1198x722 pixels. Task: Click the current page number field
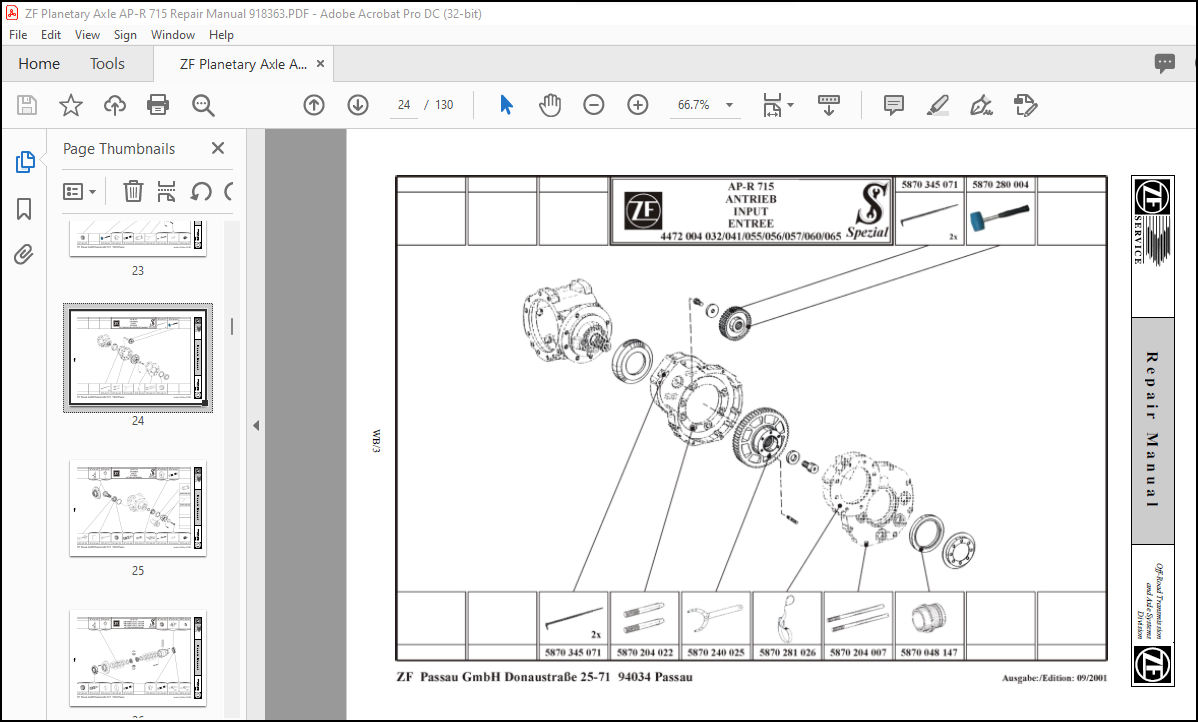(404, 105)
